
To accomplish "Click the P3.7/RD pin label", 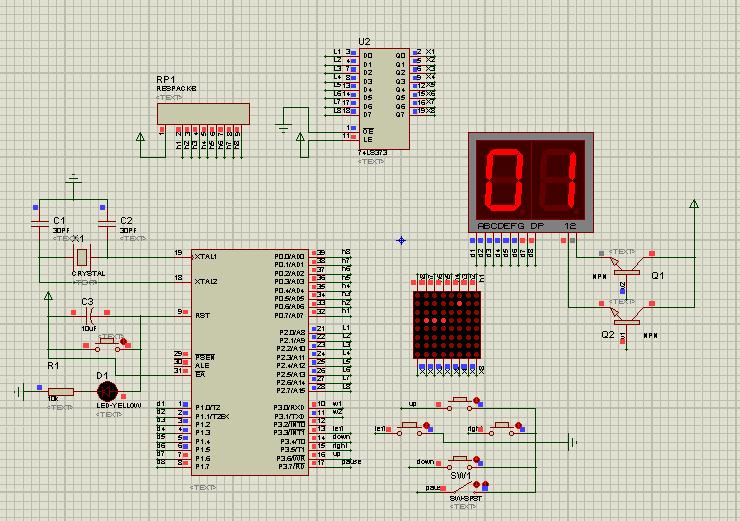I will coord(291,467).
